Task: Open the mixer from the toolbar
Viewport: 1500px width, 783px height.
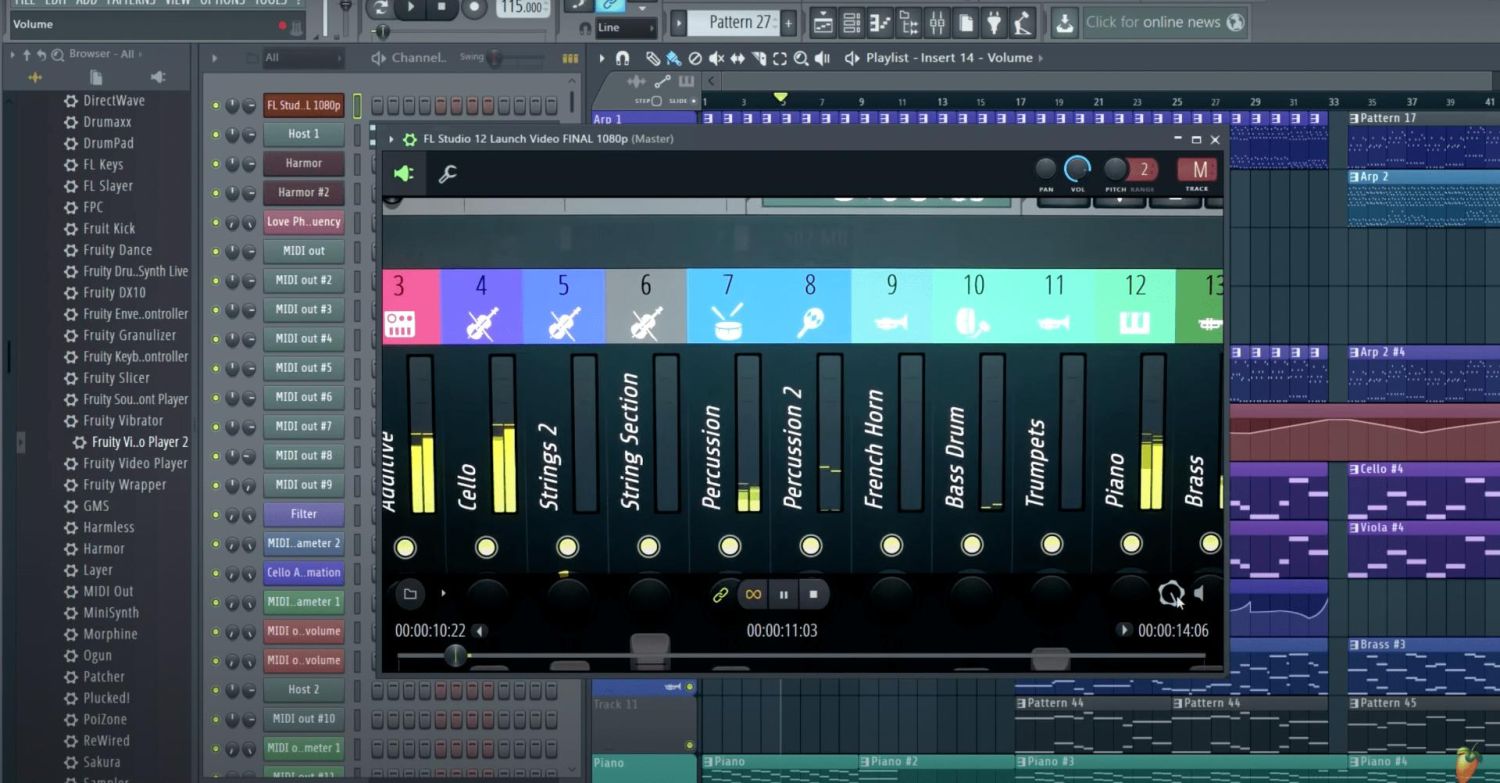Action: pyautogui.click(x=937, y=22)
